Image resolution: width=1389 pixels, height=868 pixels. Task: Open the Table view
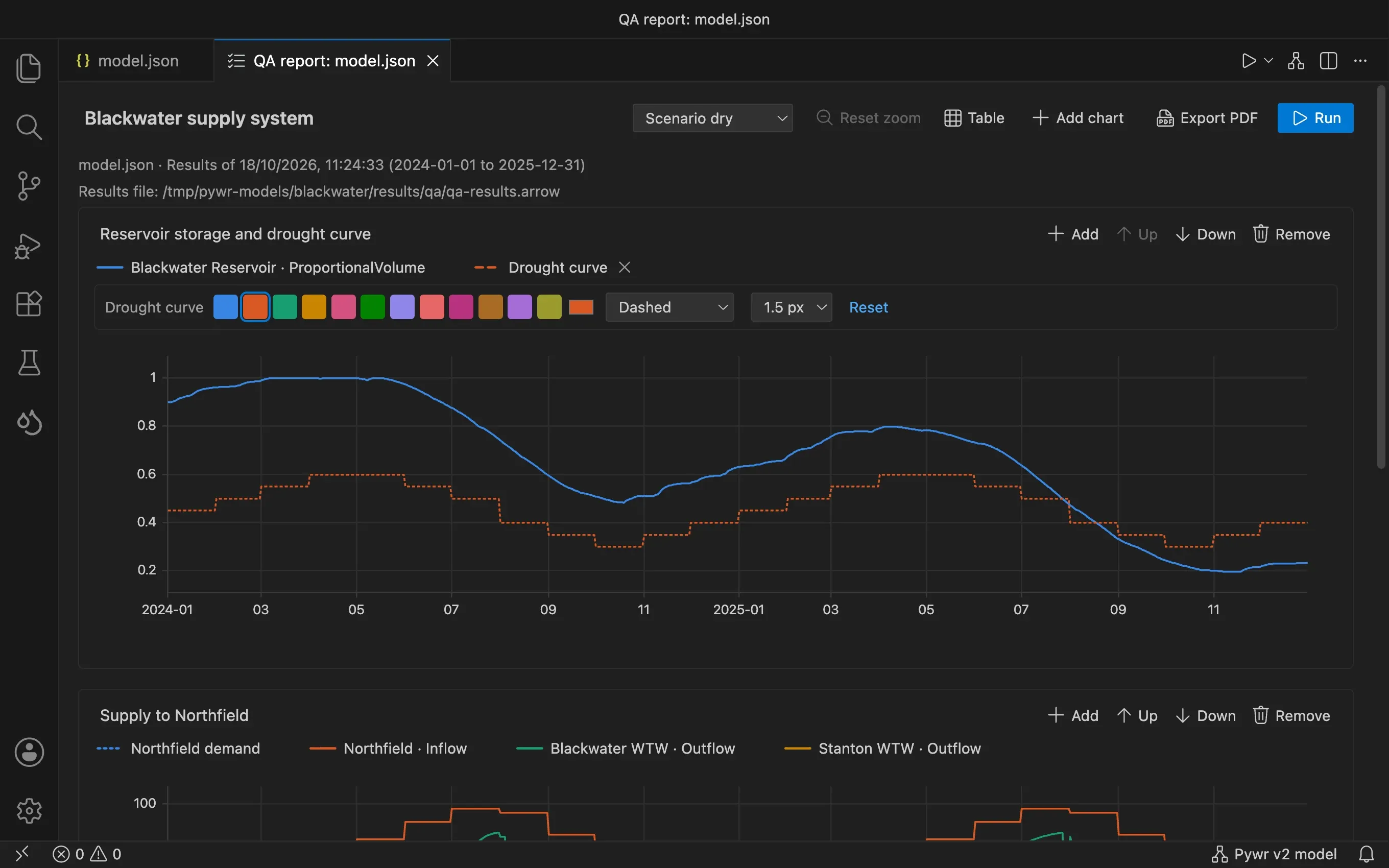pyautogui.click(x=974, y=118)
